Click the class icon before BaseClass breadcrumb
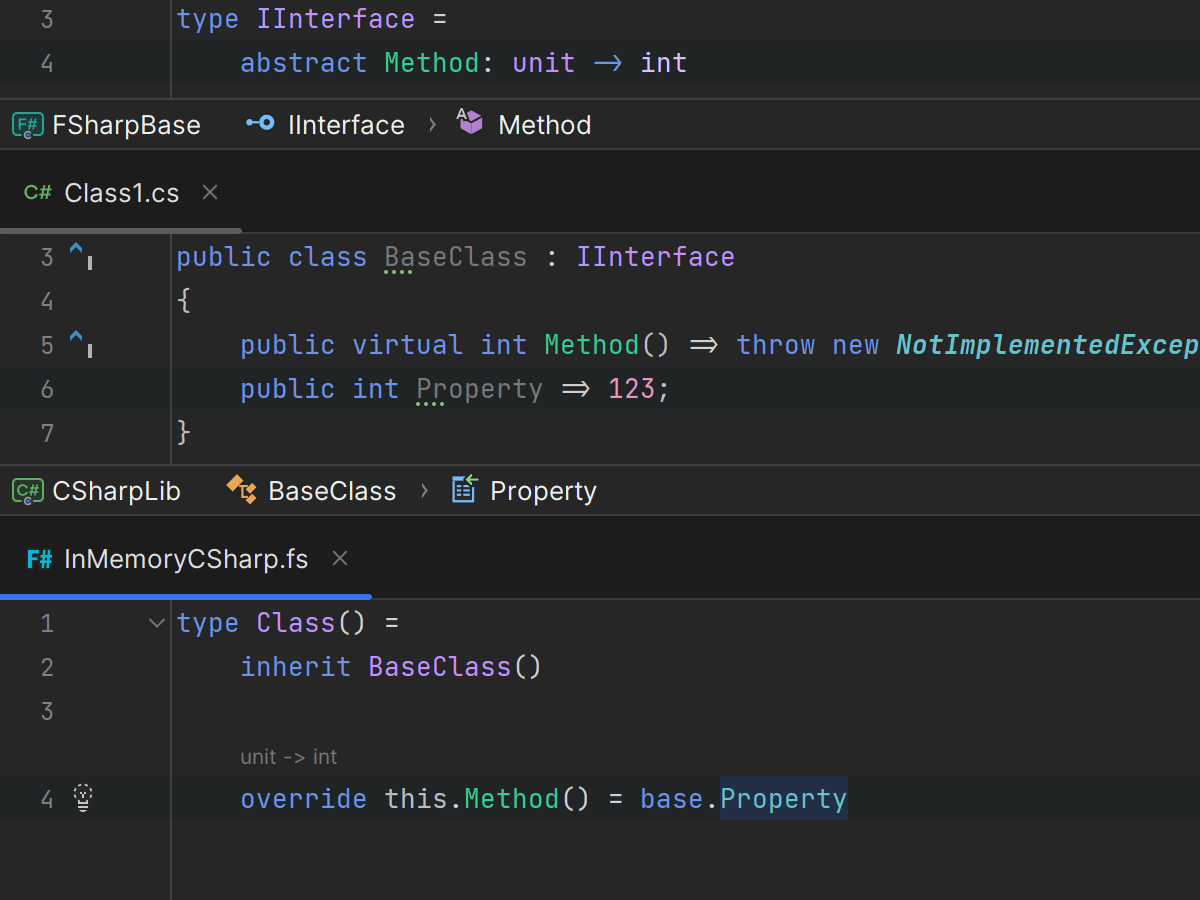Screen dimensions: 1200x900 point(242,490)
